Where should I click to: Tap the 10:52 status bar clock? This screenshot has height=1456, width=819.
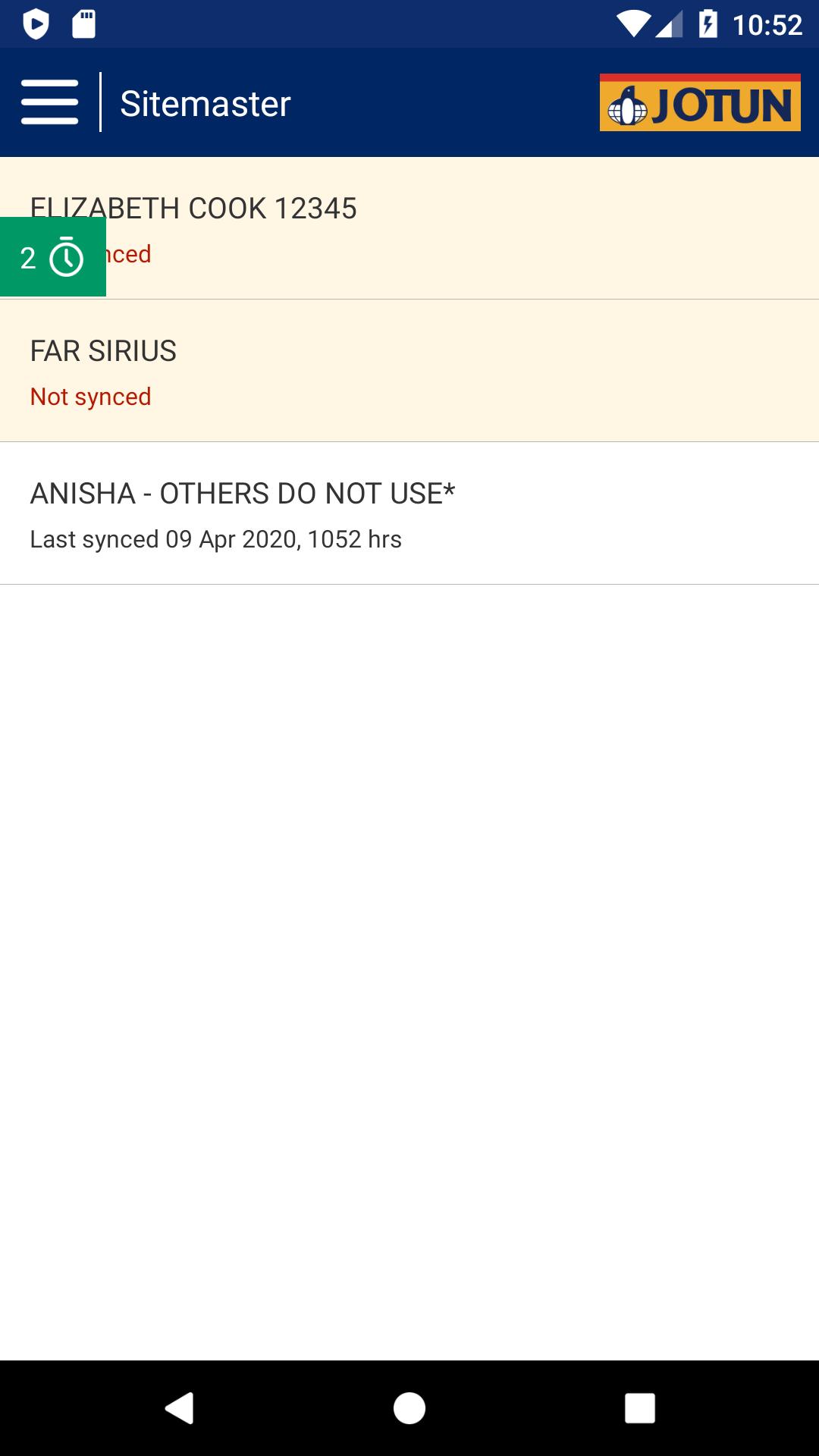point(767,25)
